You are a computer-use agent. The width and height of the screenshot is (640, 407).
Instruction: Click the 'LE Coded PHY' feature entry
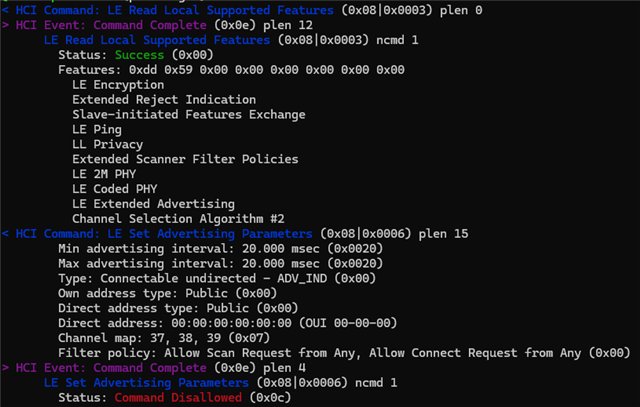pos(115,189)
